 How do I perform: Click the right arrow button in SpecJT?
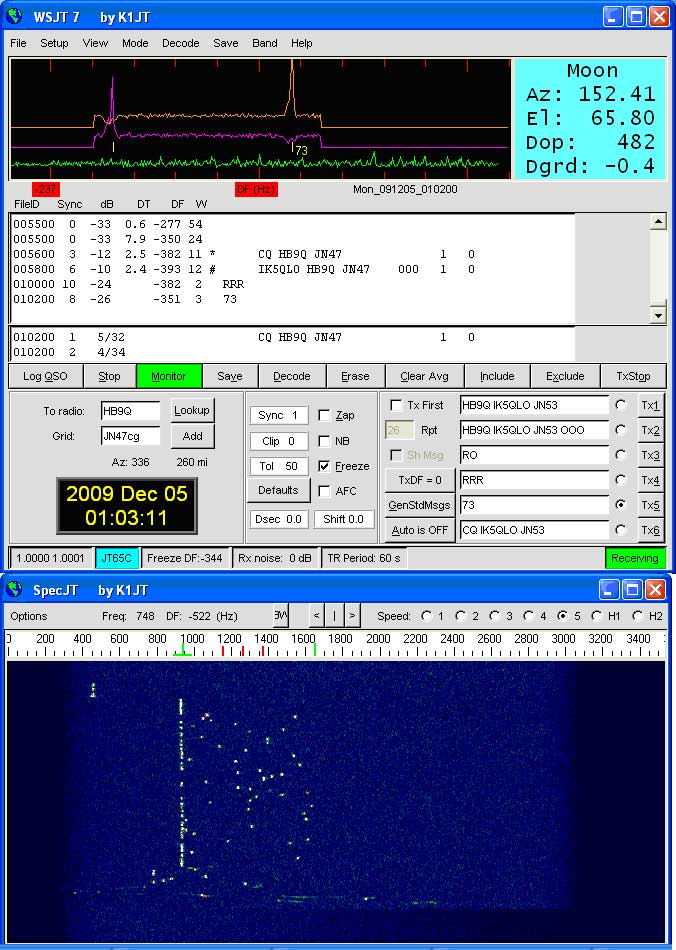[353, 616]
